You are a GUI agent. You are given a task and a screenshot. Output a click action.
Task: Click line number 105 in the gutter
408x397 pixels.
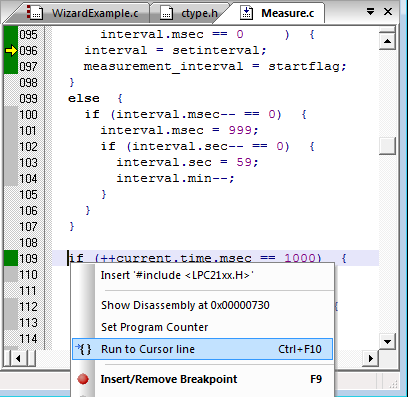click(28, 195)
